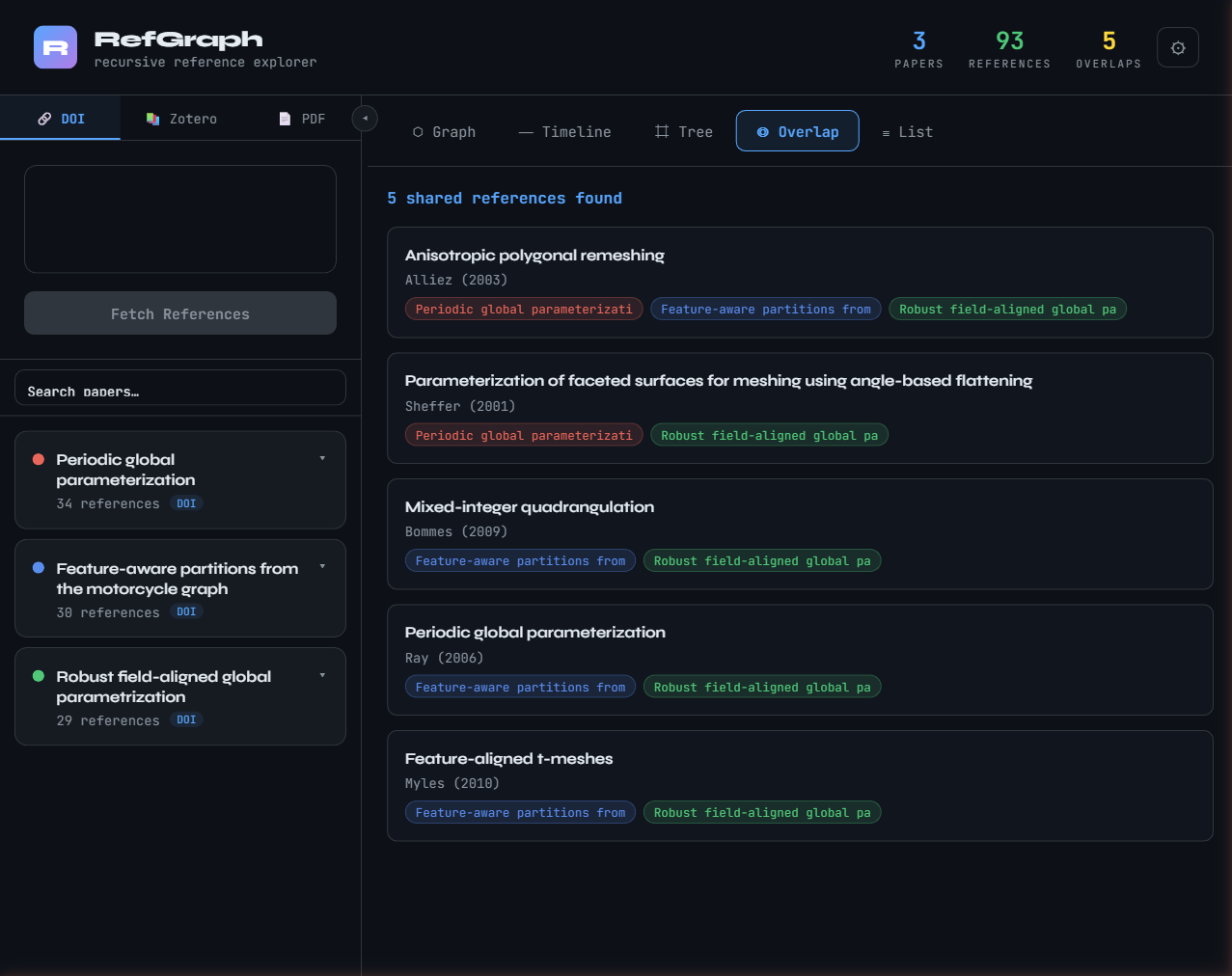
Task: Click the DOI badge on Periodic global parameterization
Action: point(186,503)
